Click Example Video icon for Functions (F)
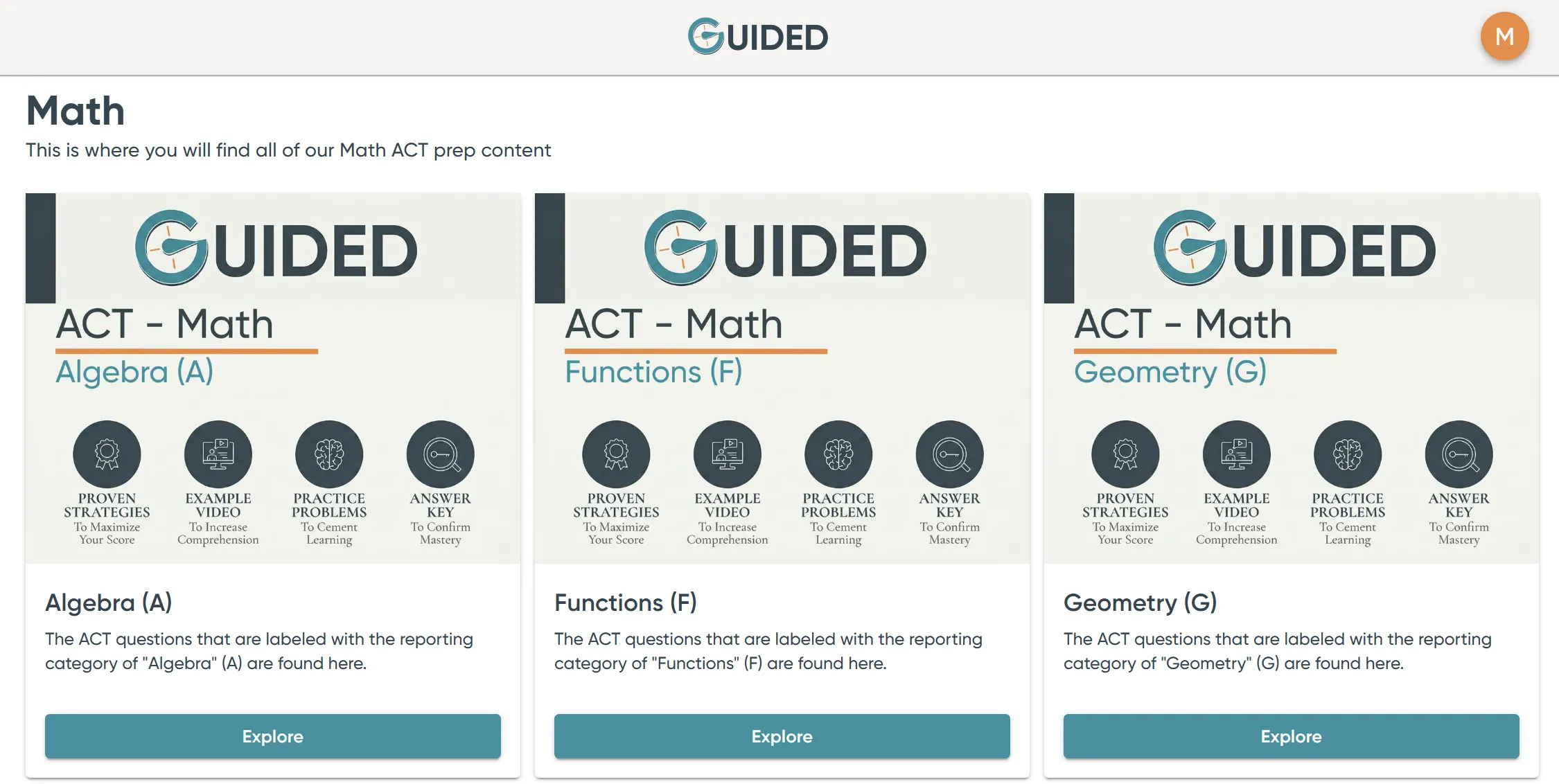 click(727, 454)
